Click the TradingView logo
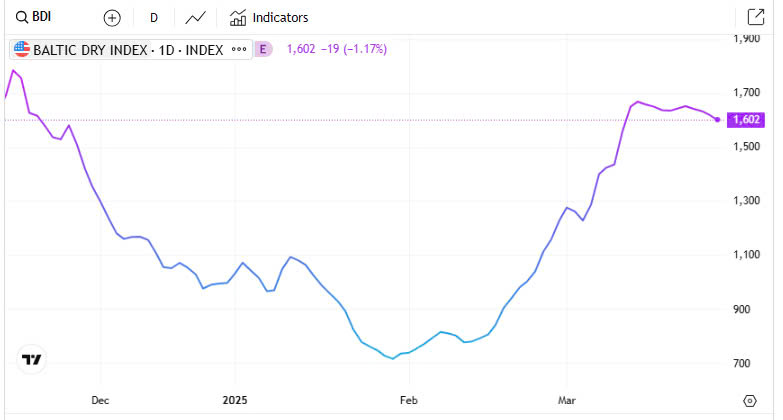Screen dimensions: 783x420 (x=31, y=359)
